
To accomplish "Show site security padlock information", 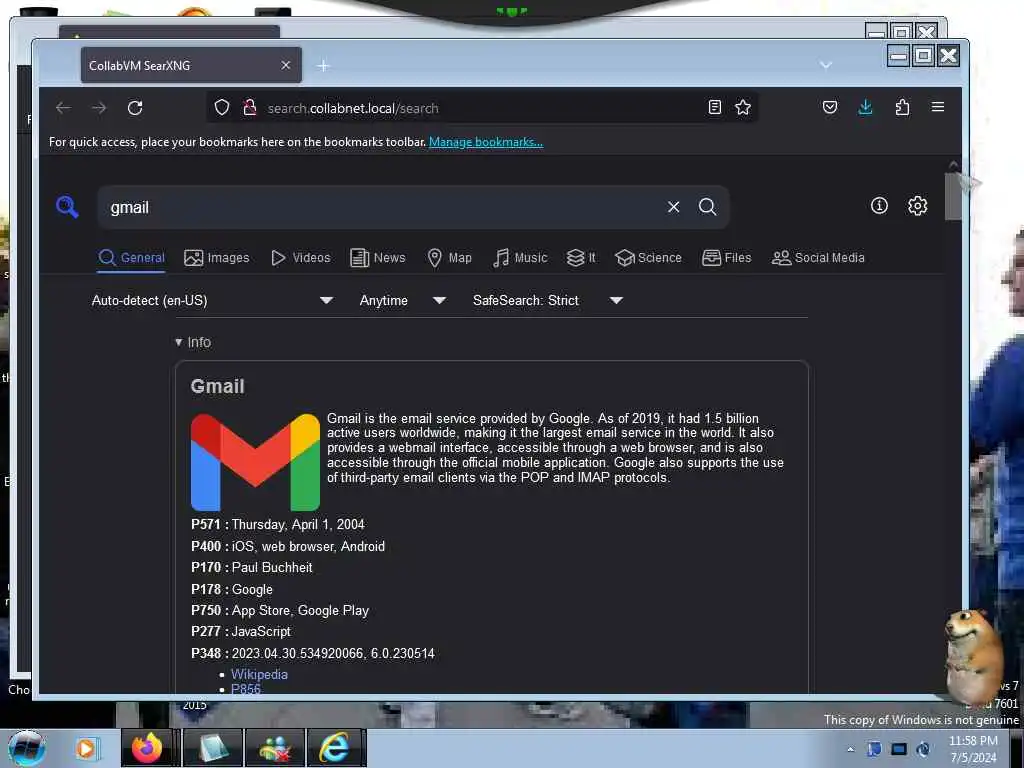I will (x=249, y=107).
